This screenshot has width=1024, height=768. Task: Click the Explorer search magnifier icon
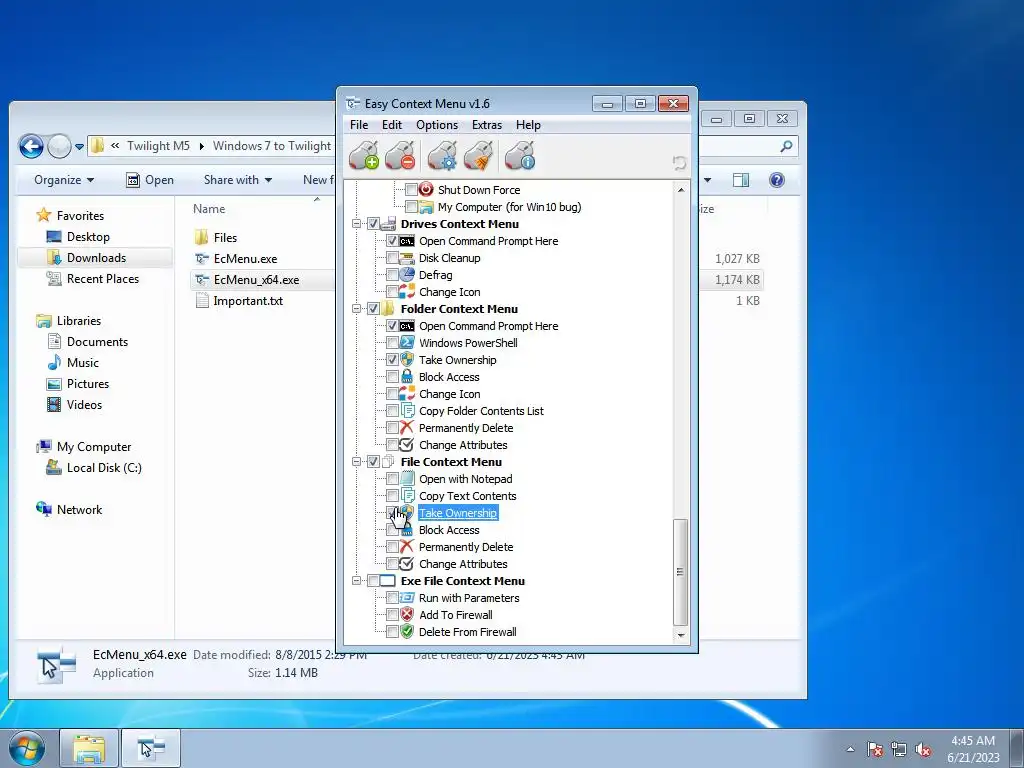[786, 146]
